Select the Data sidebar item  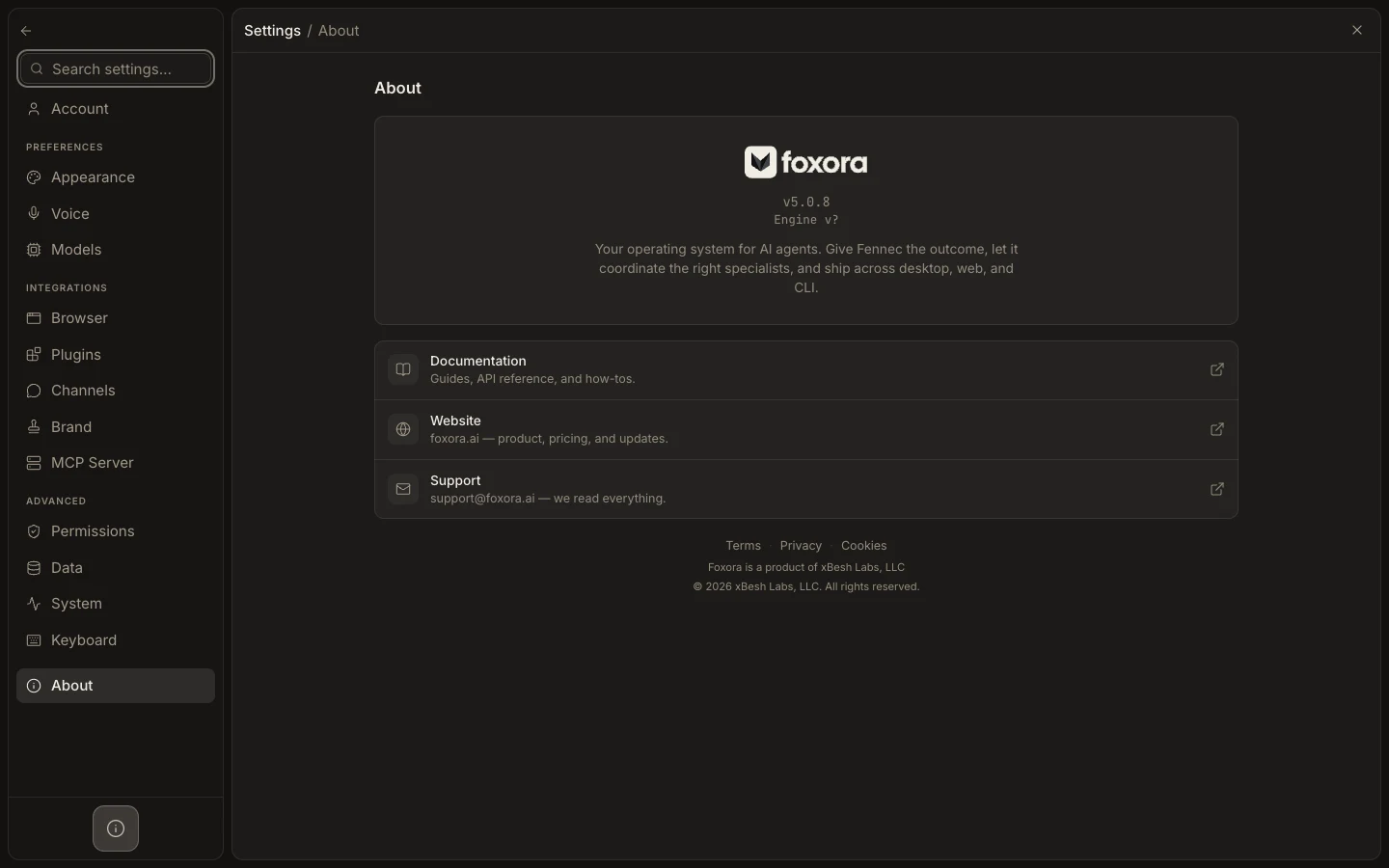click(116, 567)
